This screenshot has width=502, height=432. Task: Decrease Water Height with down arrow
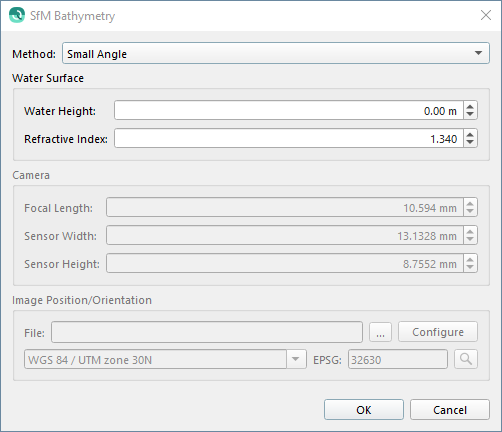[x=470, y=115]
